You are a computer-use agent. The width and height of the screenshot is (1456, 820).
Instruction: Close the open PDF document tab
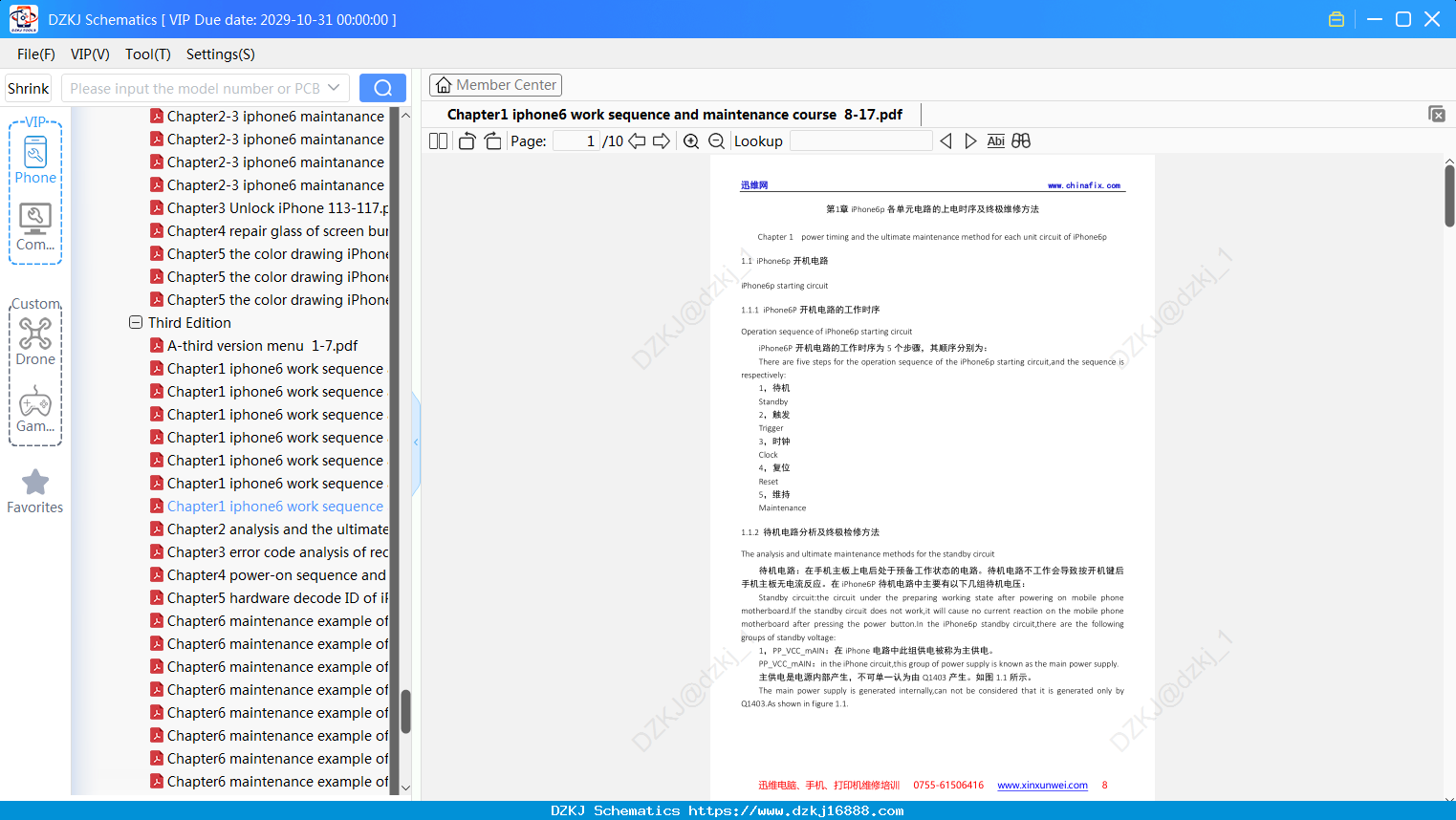(x=1437, y=114)
